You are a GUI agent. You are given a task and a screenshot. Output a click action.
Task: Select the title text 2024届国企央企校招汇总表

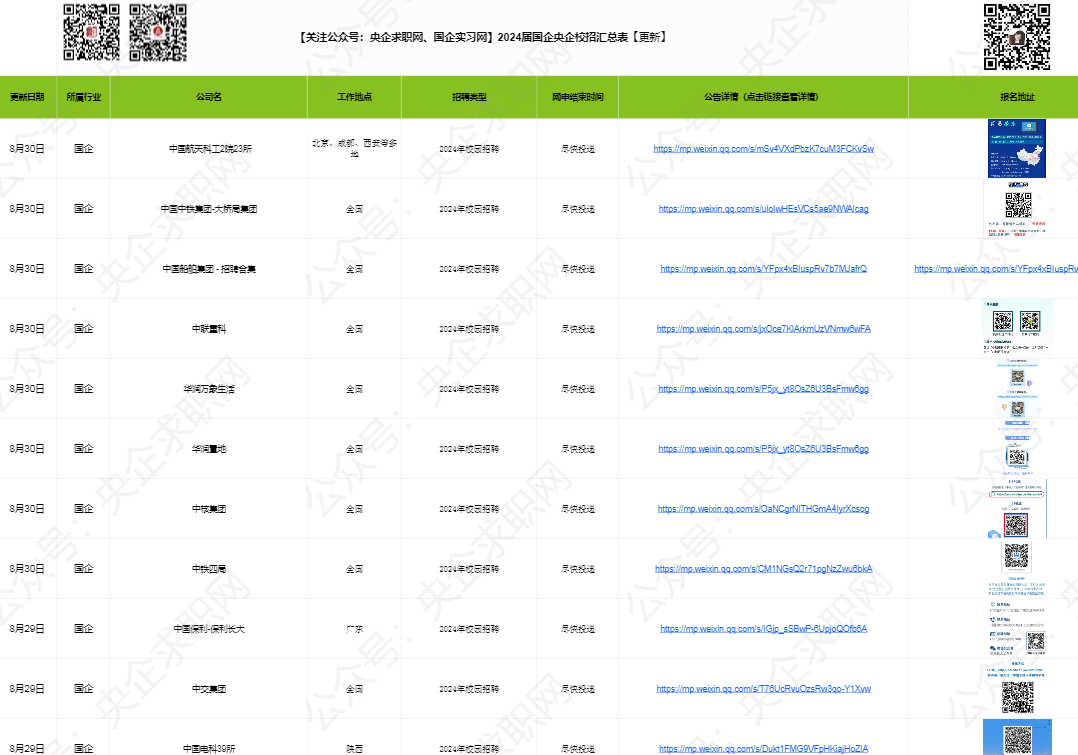pos(563,37)
